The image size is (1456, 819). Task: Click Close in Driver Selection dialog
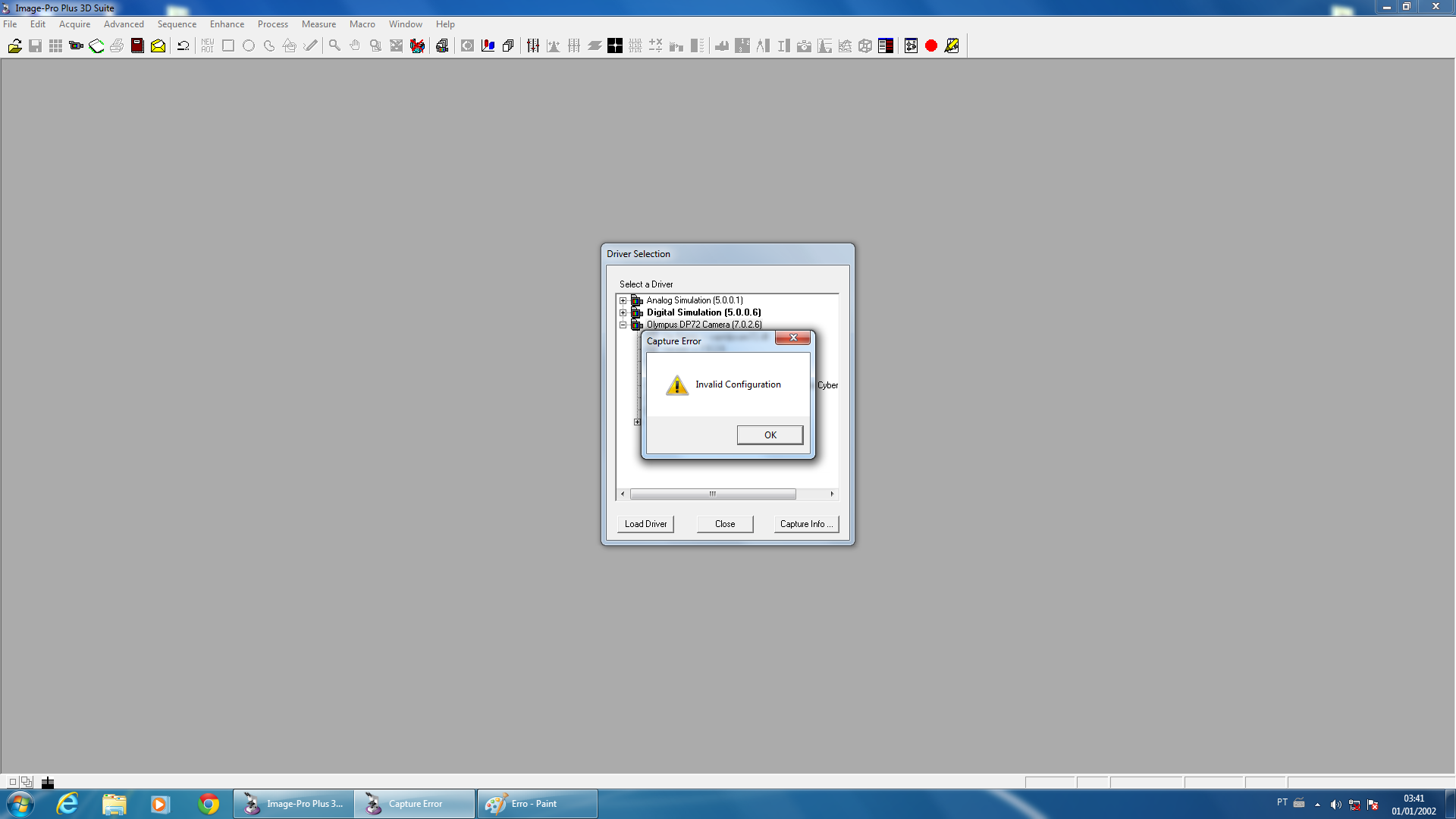tap(725, 524)
